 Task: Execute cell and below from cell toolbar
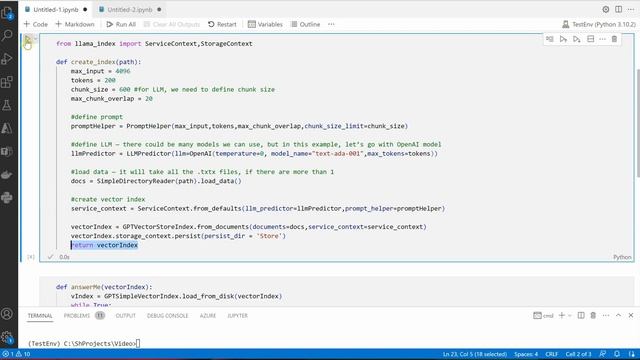[x=577, y=39]
